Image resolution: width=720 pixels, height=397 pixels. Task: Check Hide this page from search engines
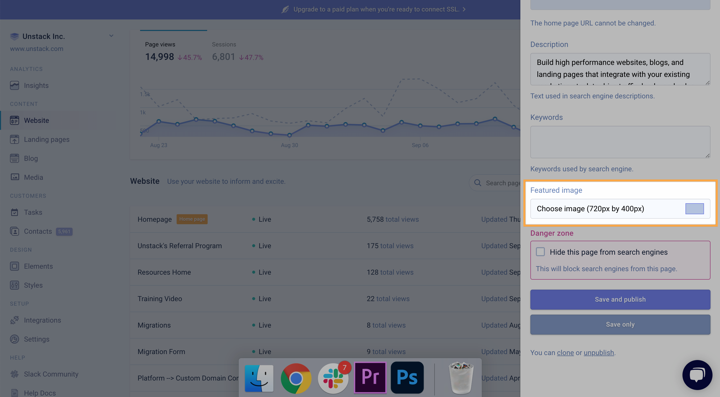coord(540,252)
